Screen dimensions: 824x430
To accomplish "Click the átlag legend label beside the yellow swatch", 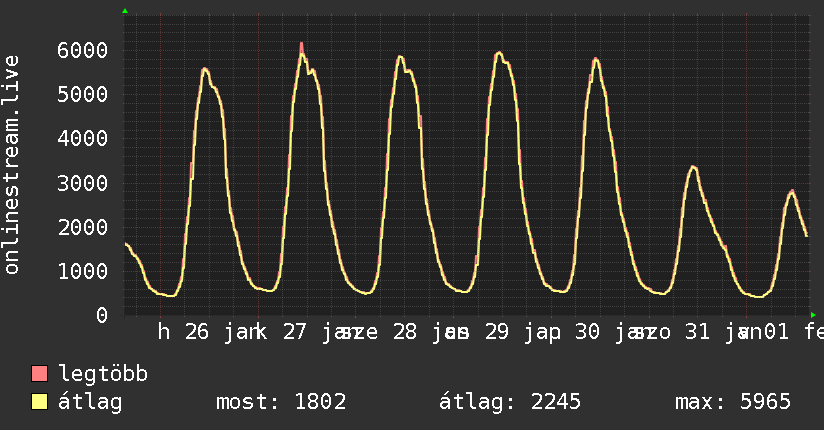I will pyautogui.click(x=90, y=402).
